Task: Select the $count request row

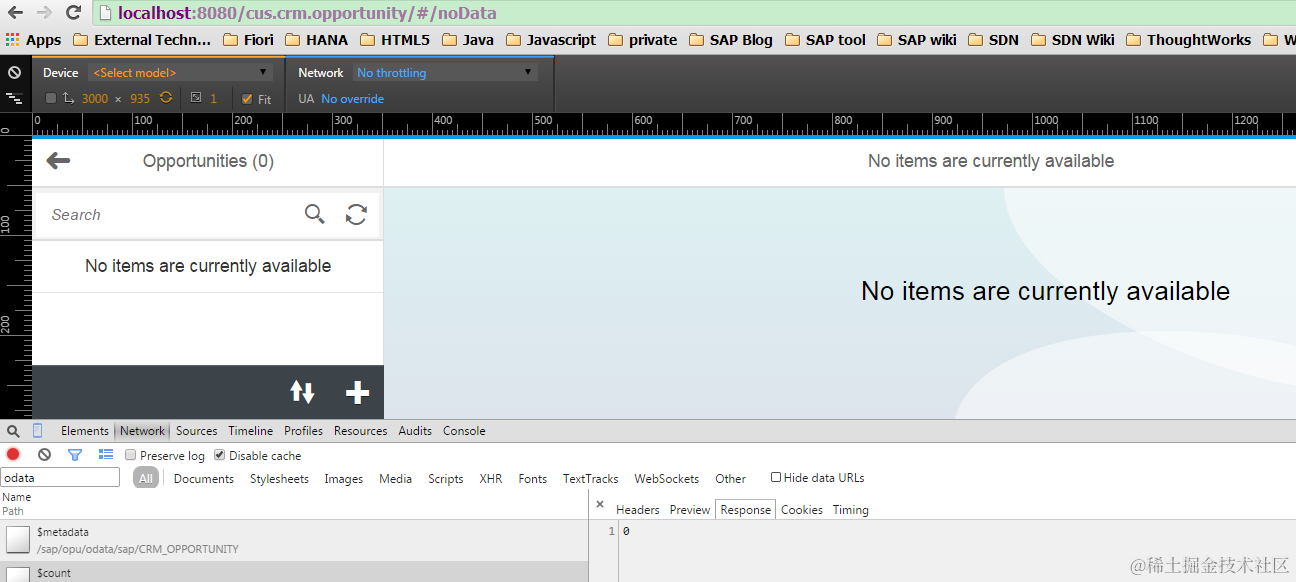Action: (x=294, y=573)
